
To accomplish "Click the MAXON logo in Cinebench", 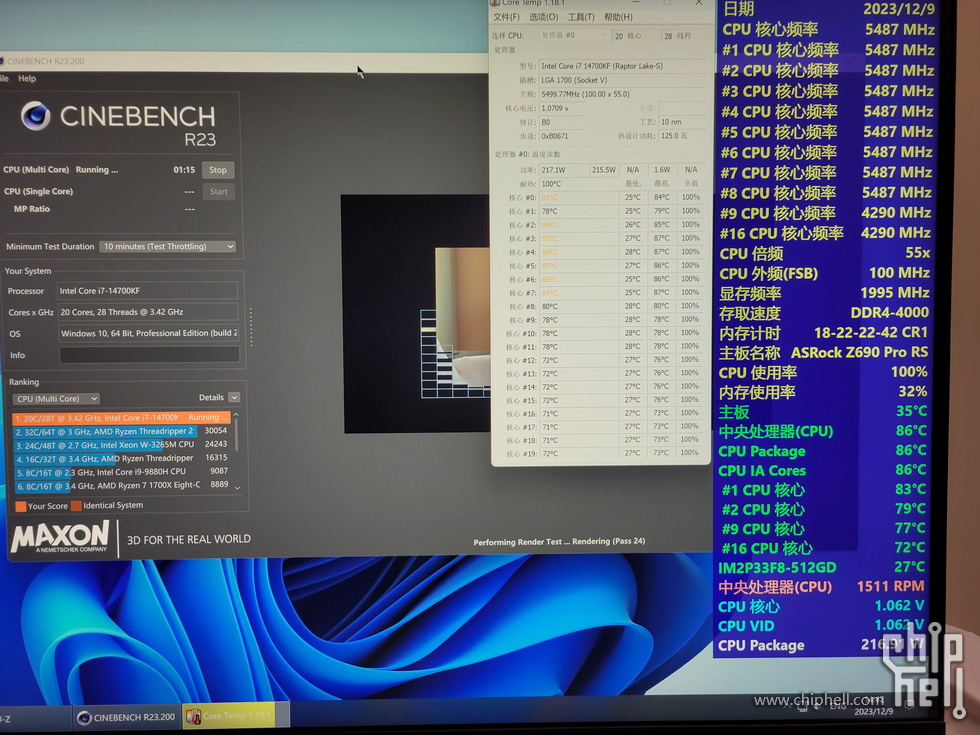I will point(60,538).
